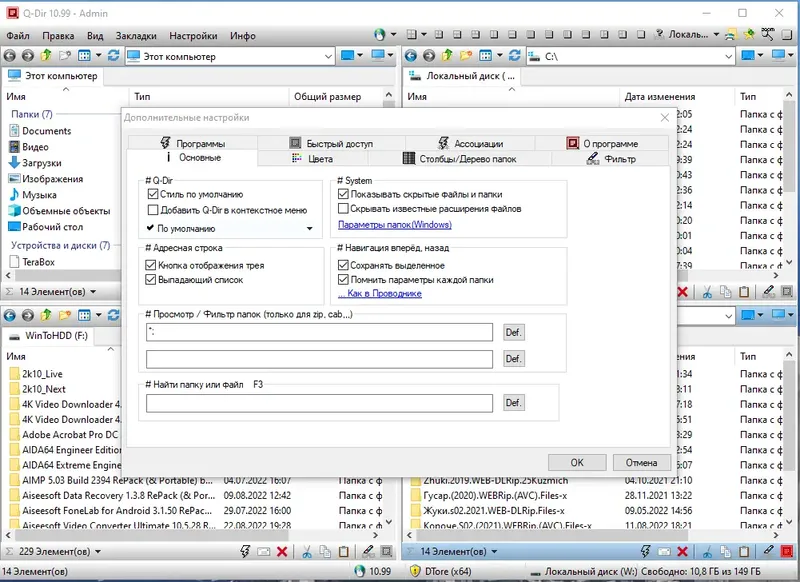Click the red delete icon in the top-right pane status bar
The height and width of the screenshot is (582, 800).
point(683,292)
